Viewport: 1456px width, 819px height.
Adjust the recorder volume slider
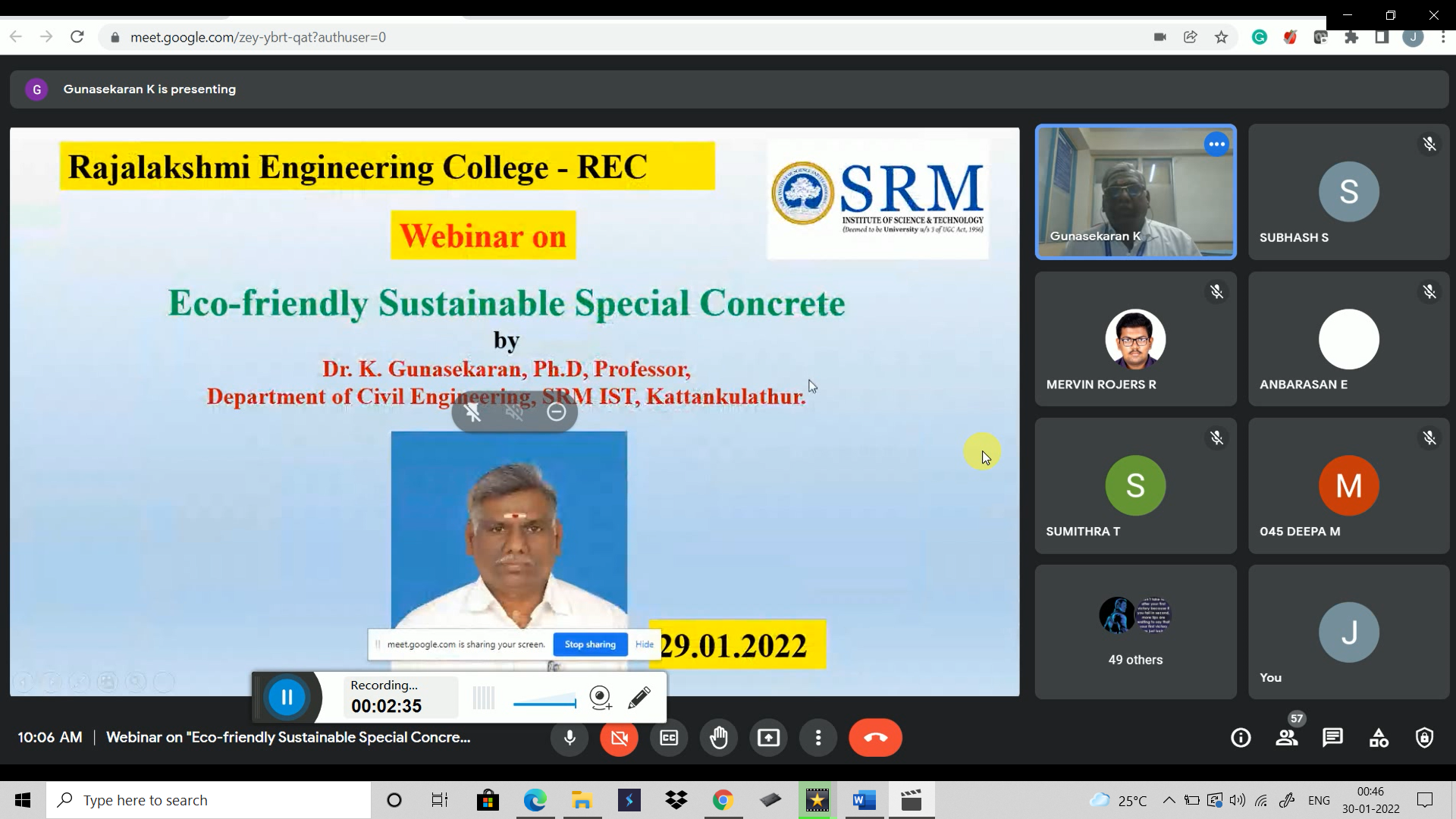(544, 703)
